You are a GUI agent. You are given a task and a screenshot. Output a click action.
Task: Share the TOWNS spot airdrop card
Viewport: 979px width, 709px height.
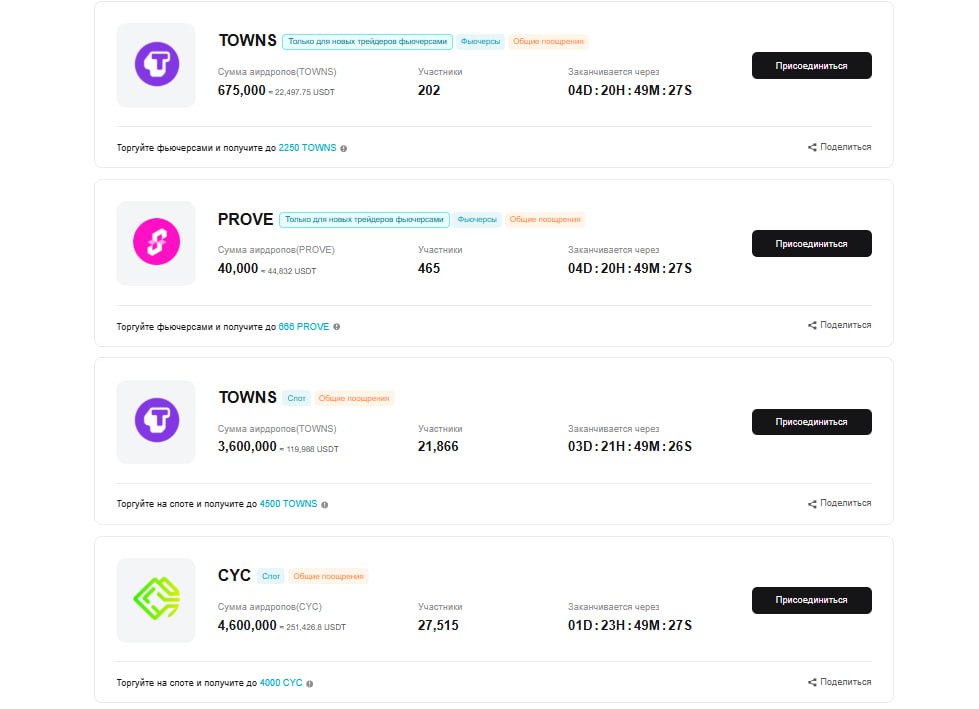(x=839, y=503)
